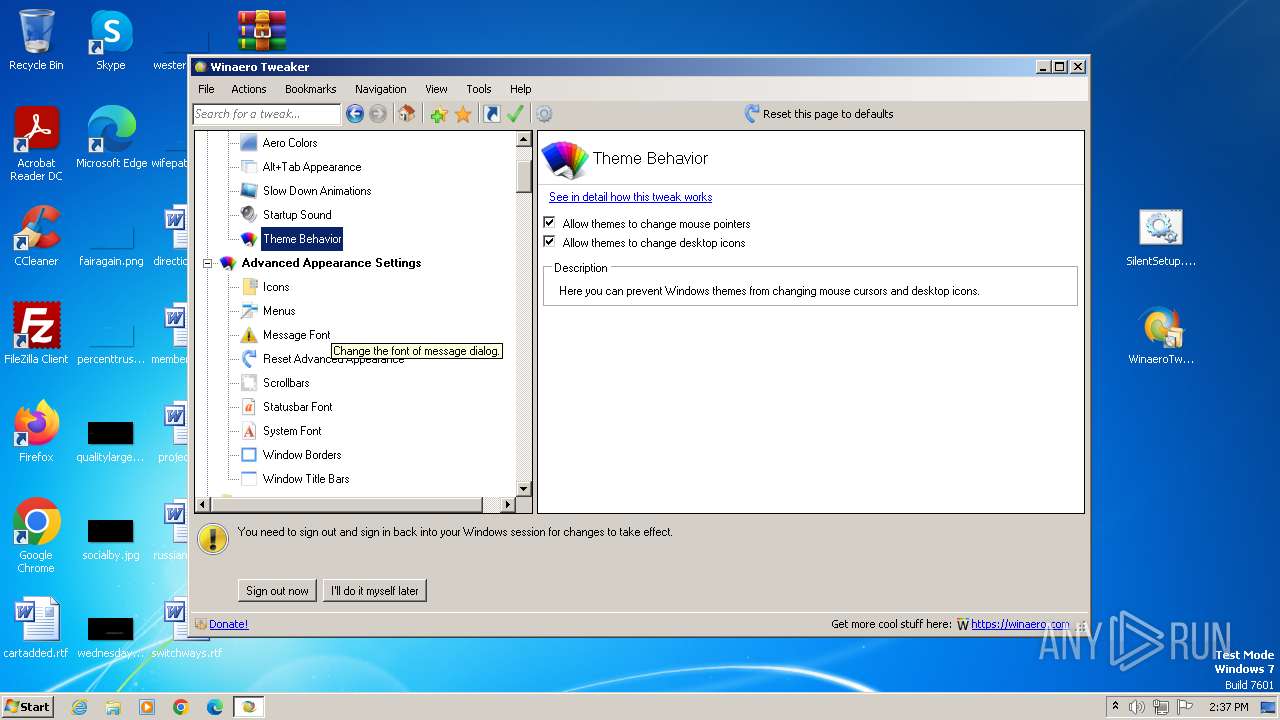Click the greyed-out Forward navigation arrow
Screen dimensions: 1280x720
[x=378, y=114]
